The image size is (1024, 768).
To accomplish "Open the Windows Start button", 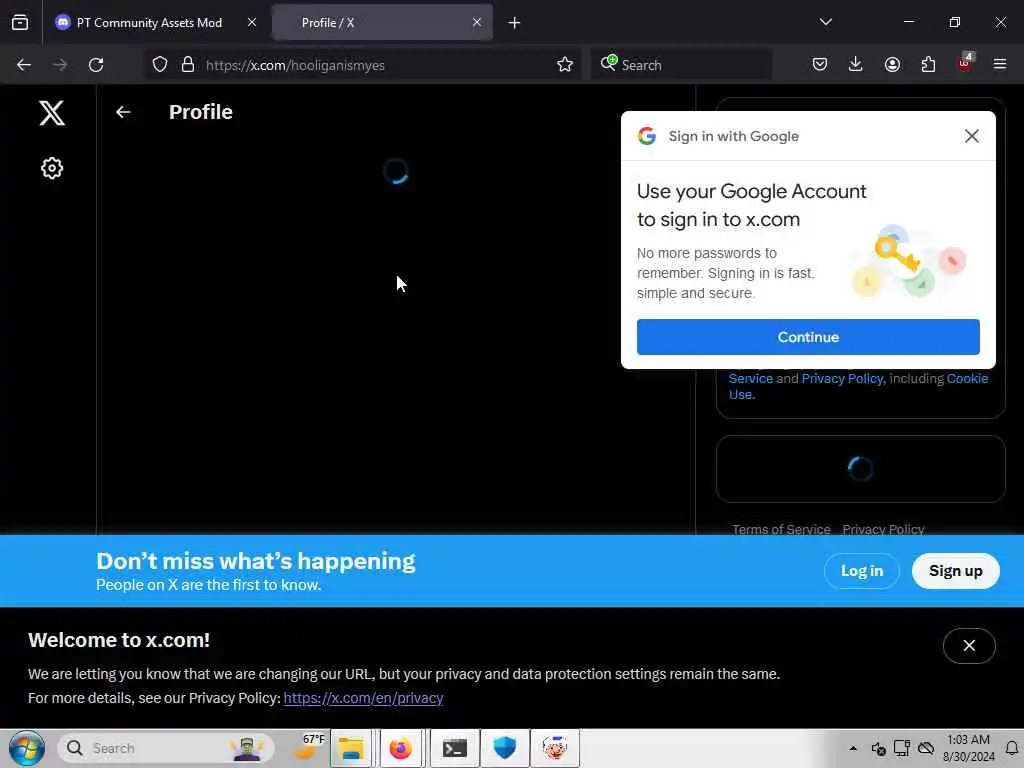I will point(26,748).
